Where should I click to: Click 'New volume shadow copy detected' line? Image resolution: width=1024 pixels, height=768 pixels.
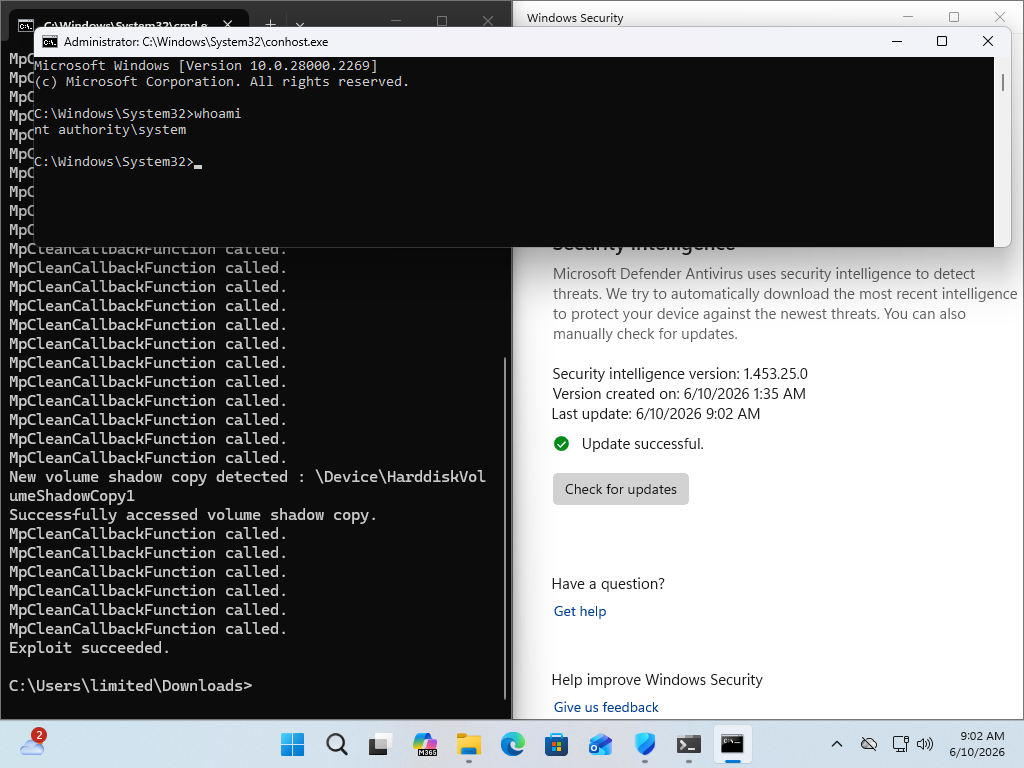248,486
